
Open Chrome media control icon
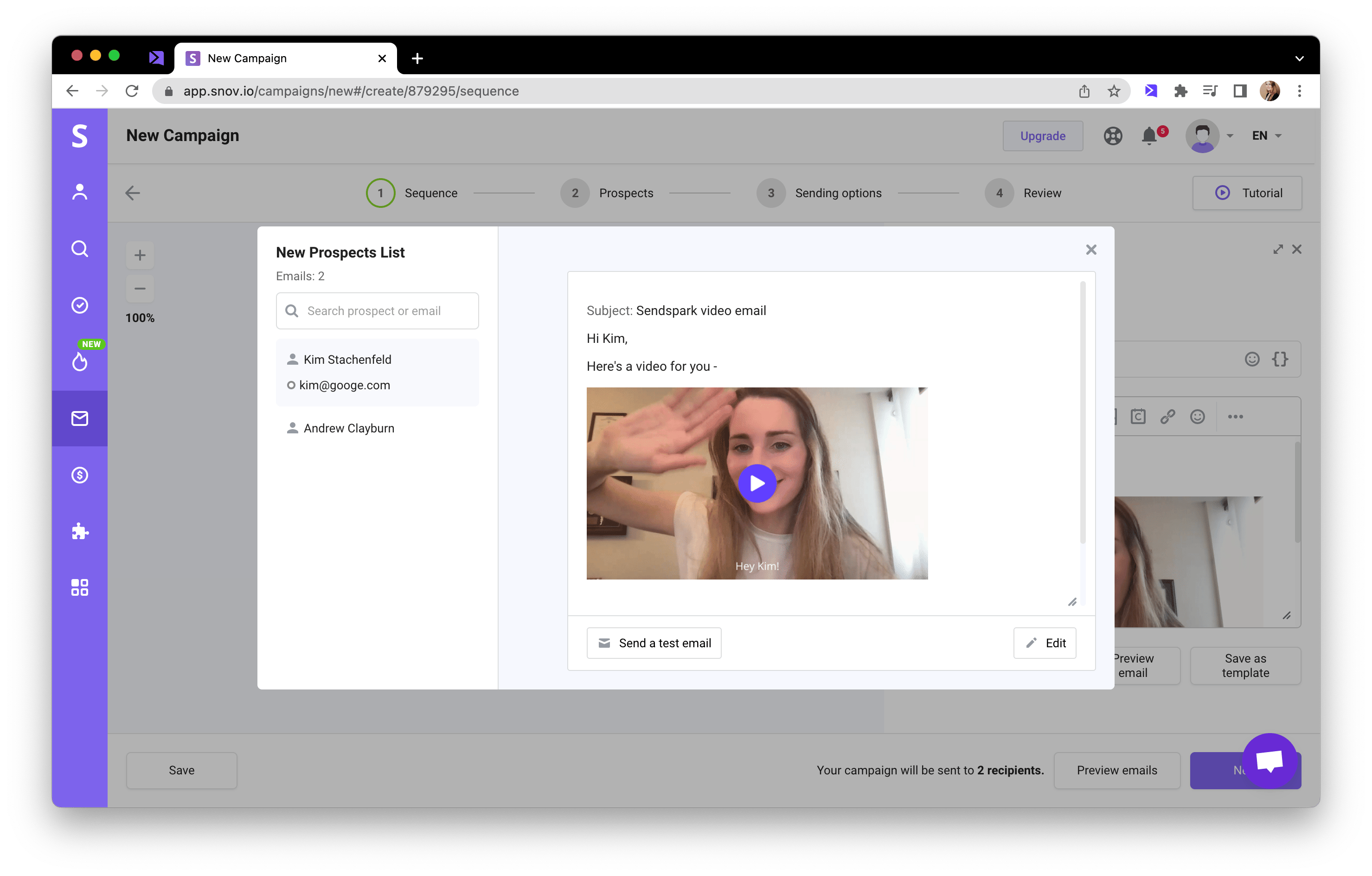1210,90
